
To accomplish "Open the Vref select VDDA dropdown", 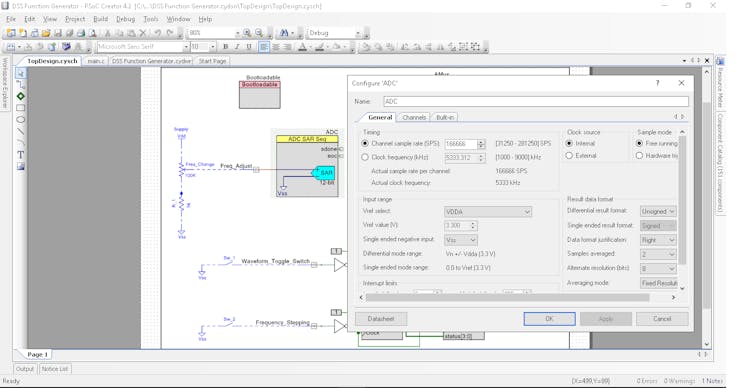I will pos(488,212).
